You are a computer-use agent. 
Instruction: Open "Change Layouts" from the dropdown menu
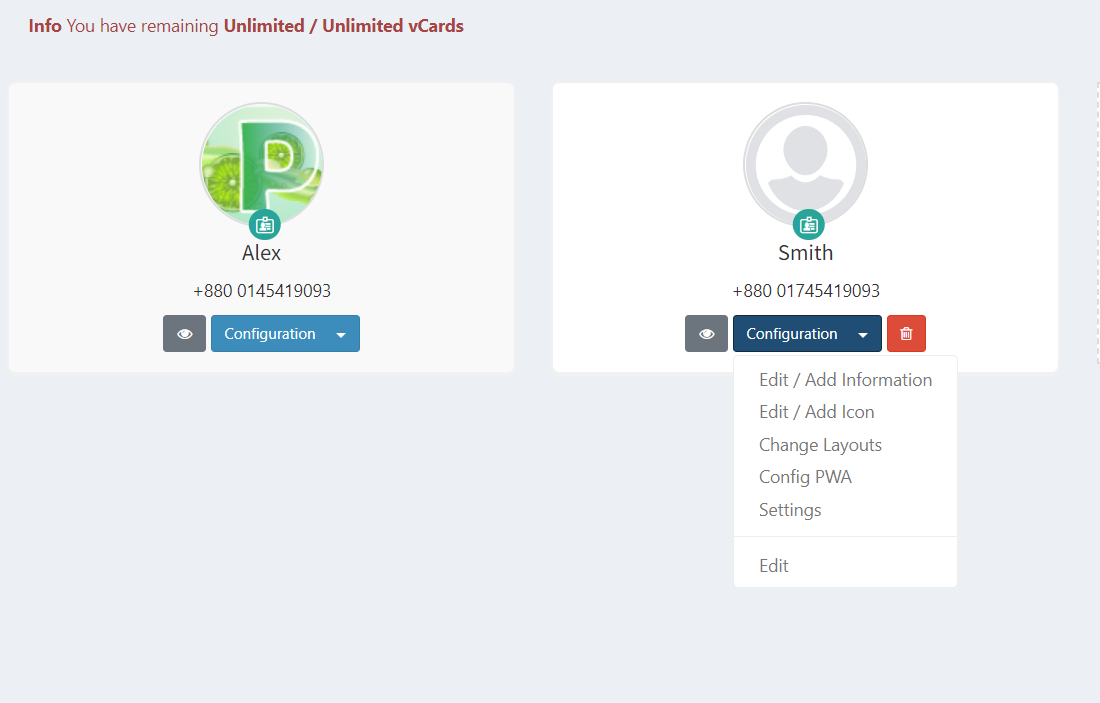[x=820, y=445]
